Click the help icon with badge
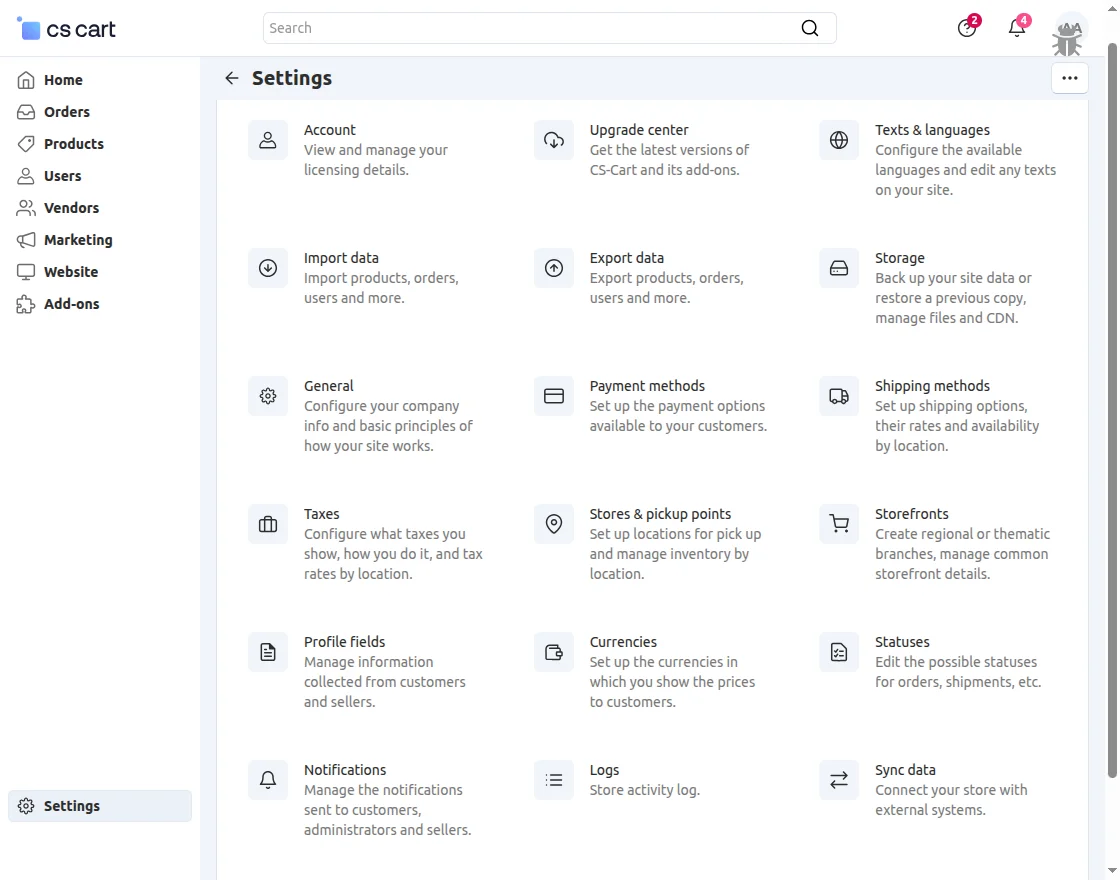The width and height of the screenshot is (1120, 880). (x=966, y=28)
